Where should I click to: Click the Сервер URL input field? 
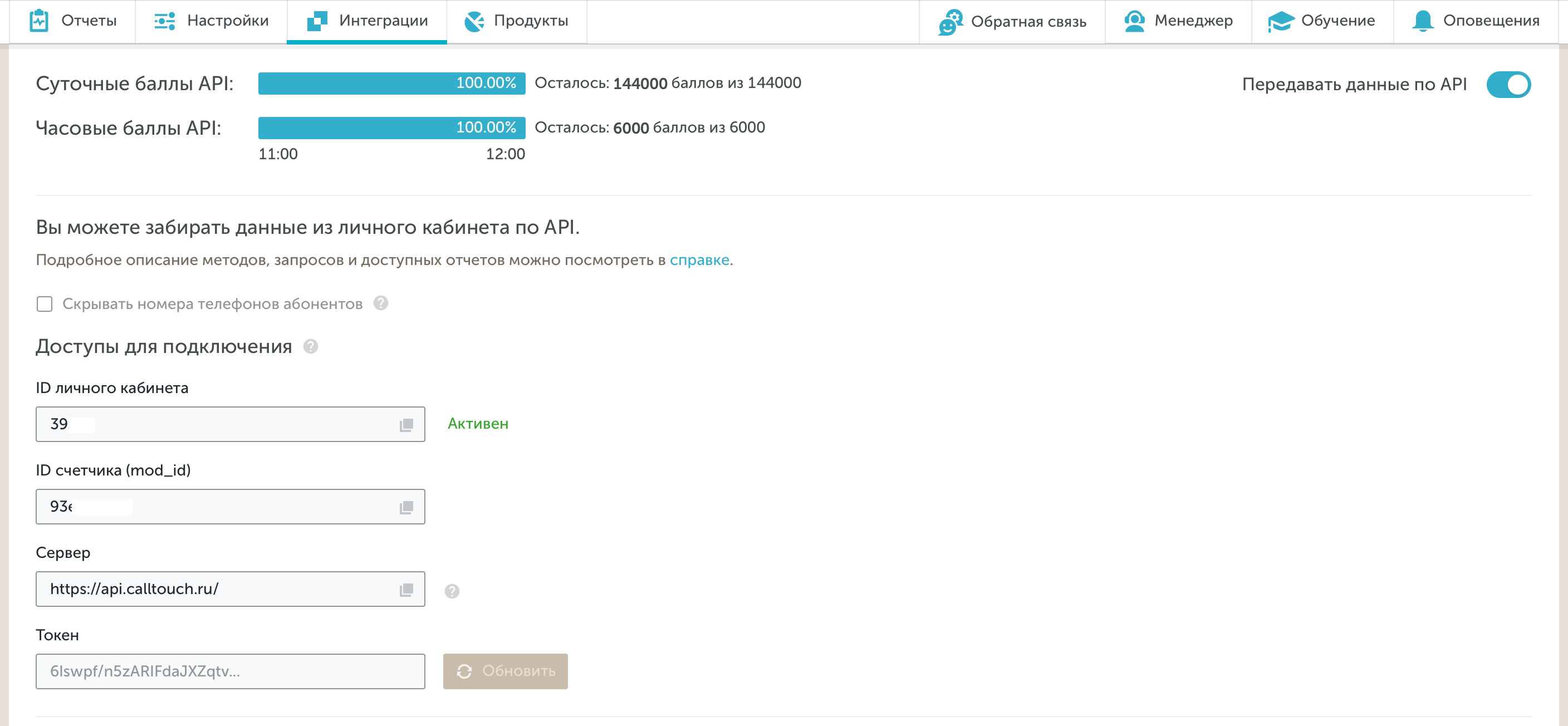click(230, 589)
